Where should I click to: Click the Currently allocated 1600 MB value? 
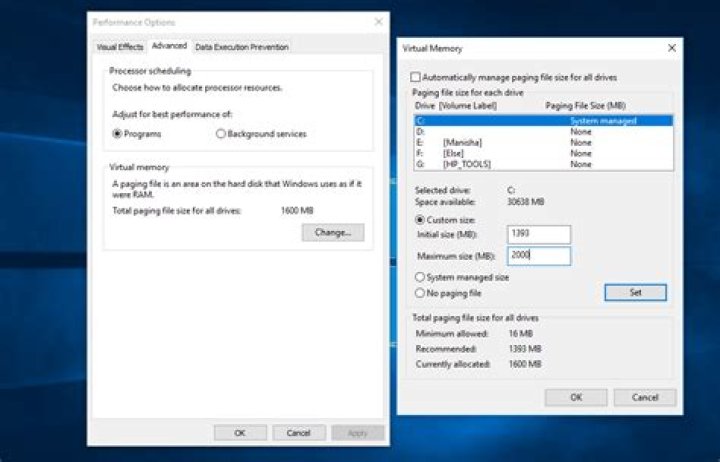point(525,364)
